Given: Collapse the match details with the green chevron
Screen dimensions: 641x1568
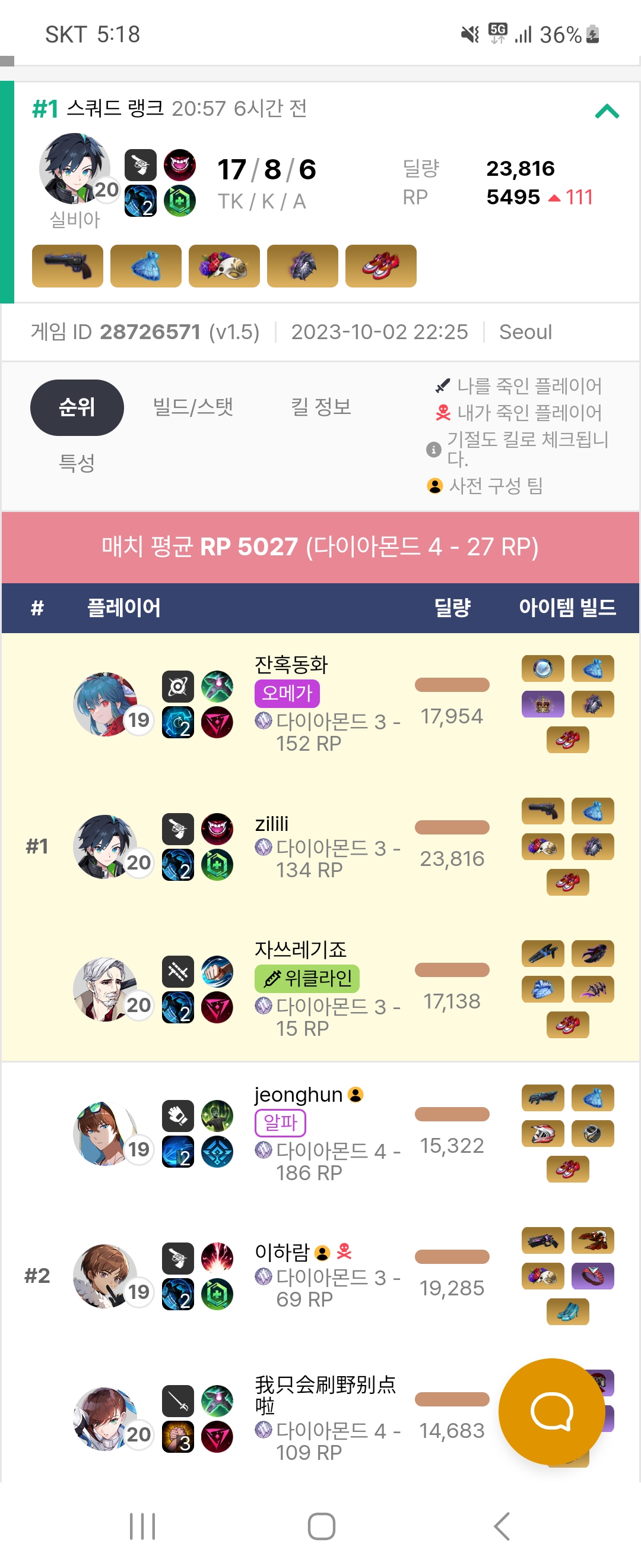Looking at the screenshot, I should (607, 112).
